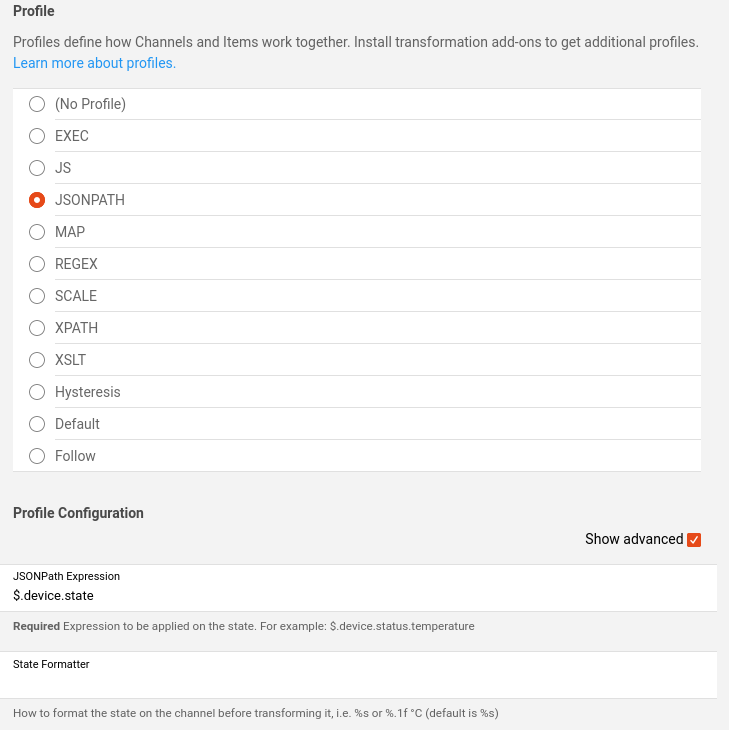Select the Follow profile
This screenshot has width=729, height=730.
(37, 456)
